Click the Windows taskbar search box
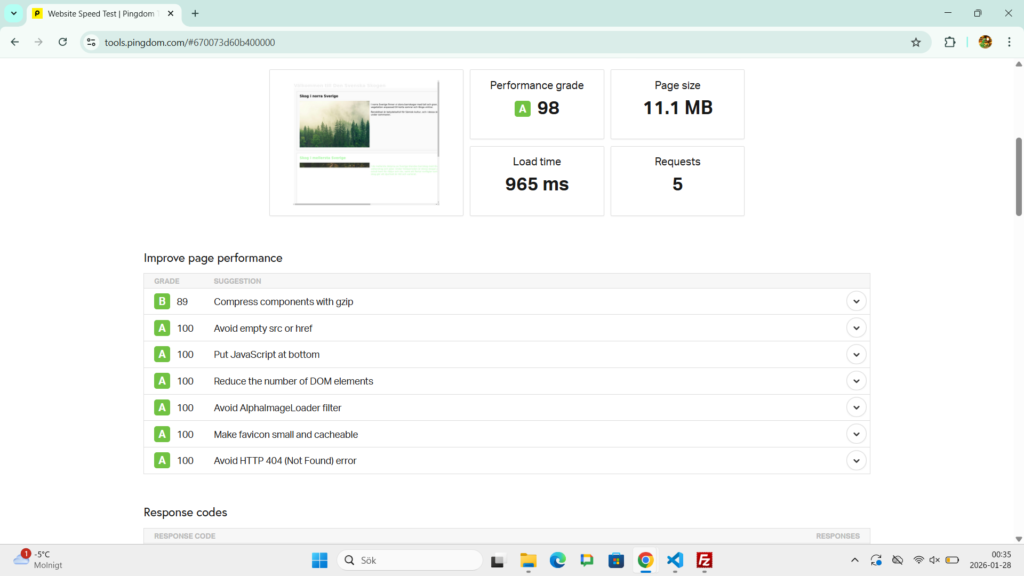The image size is (1024, 576). tap(410, 560)
